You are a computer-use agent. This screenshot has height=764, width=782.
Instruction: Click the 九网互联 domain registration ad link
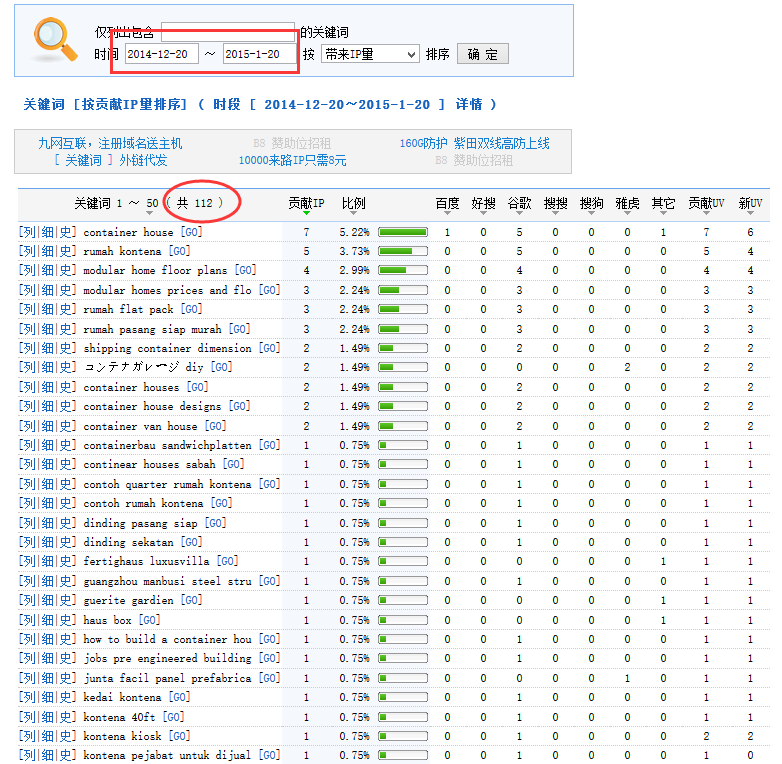tap(110, 144)
